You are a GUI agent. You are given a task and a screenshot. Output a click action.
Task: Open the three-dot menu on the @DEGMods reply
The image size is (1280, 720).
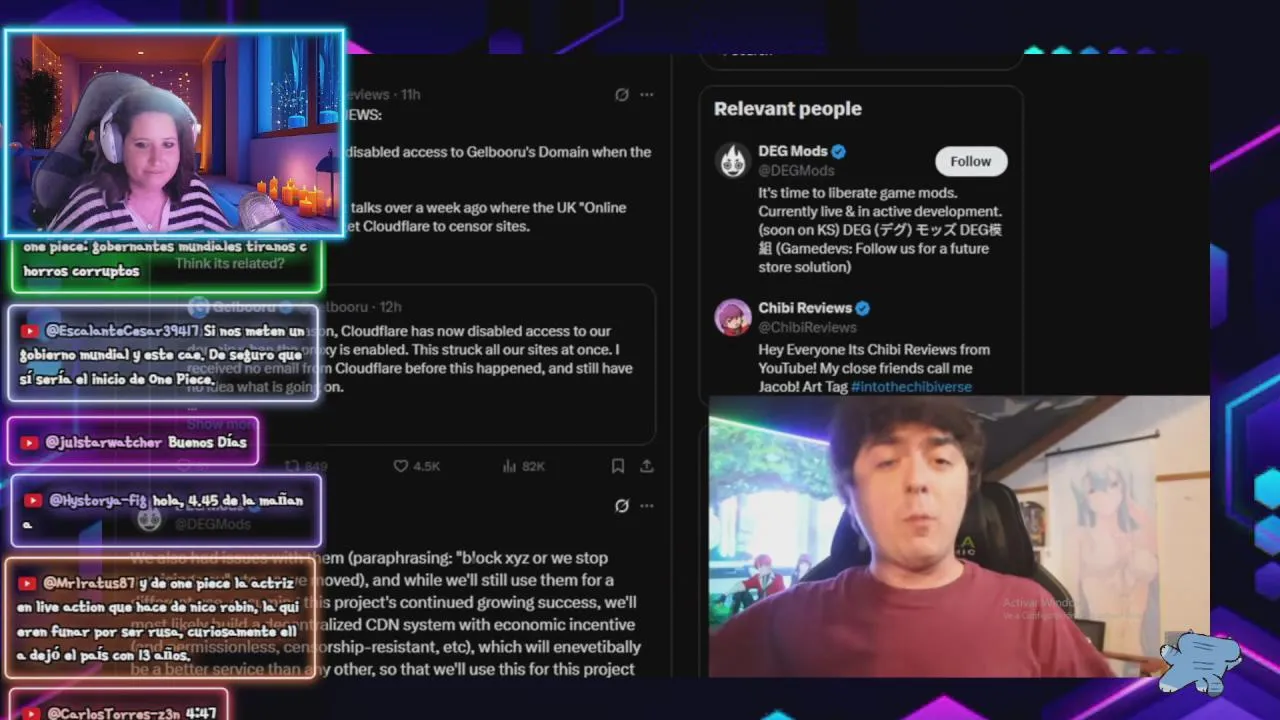coord(647,506)
